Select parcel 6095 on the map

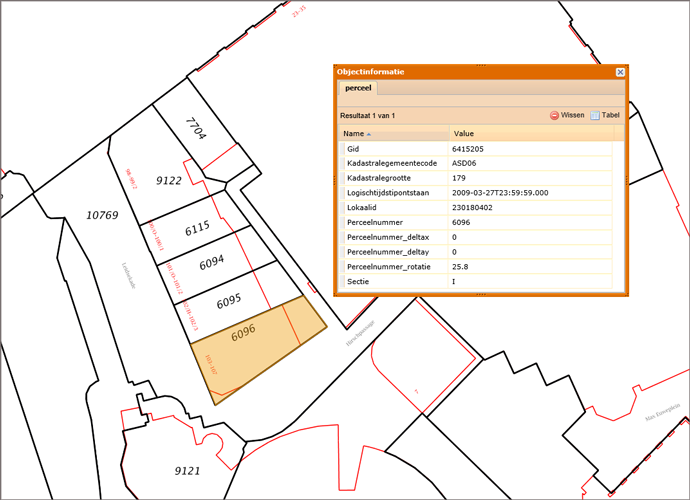(x=229, y=301)
